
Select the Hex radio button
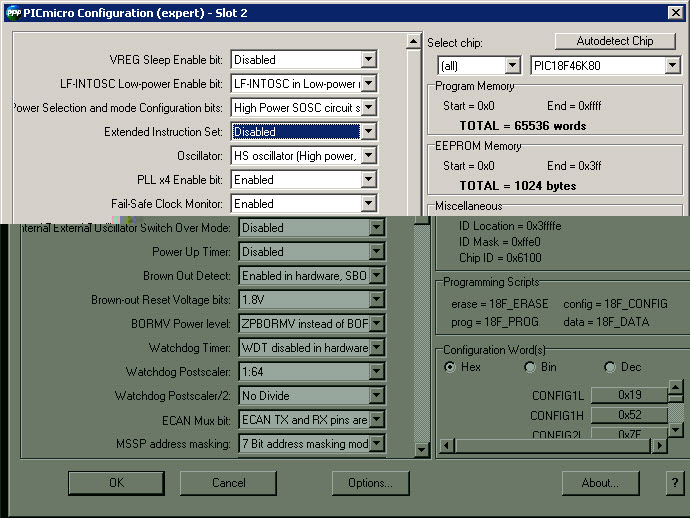pos(450,367)
